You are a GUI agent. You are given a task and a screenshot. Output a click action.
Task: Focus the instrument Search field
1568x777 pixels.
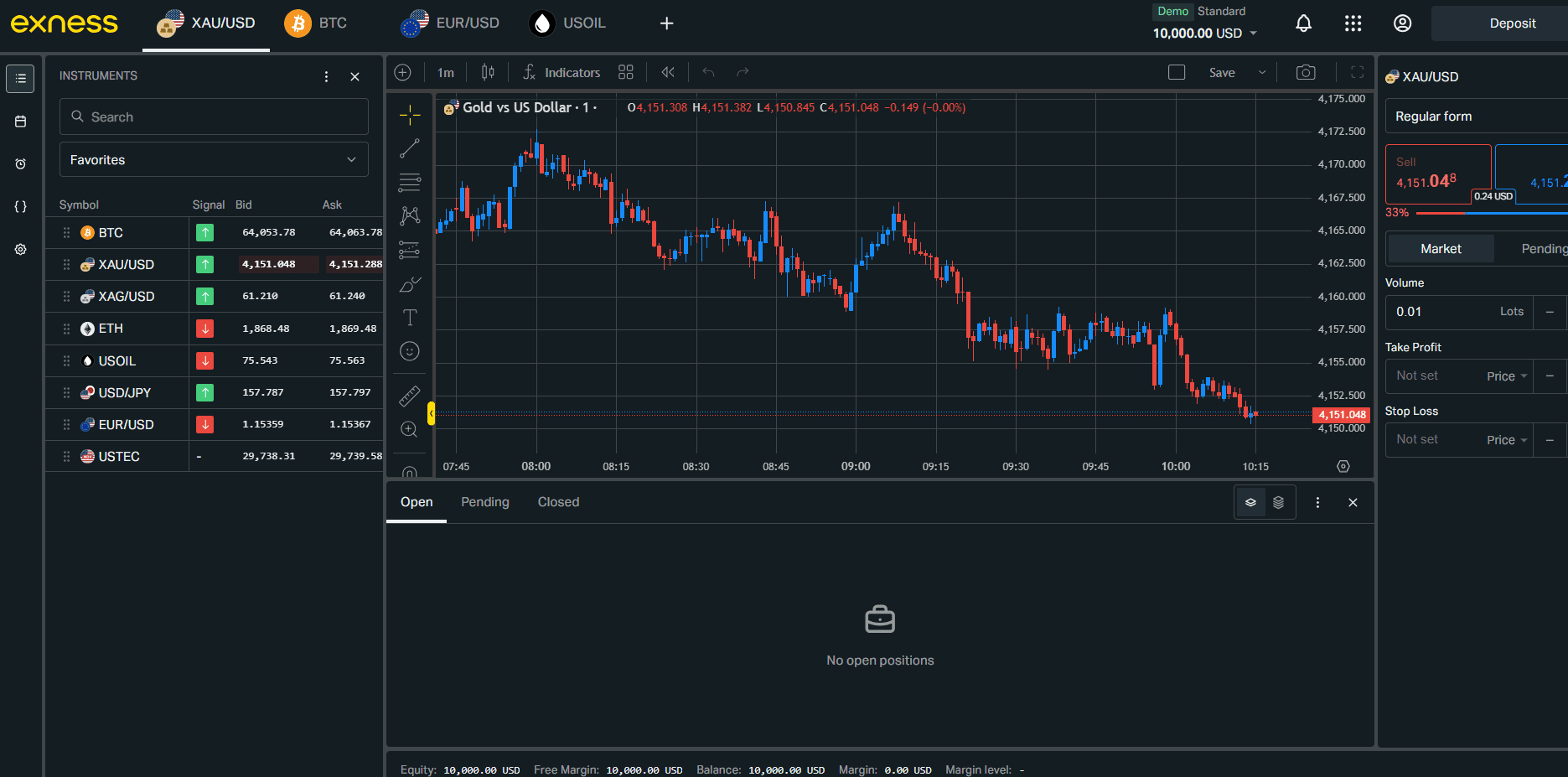pos(214,117)
